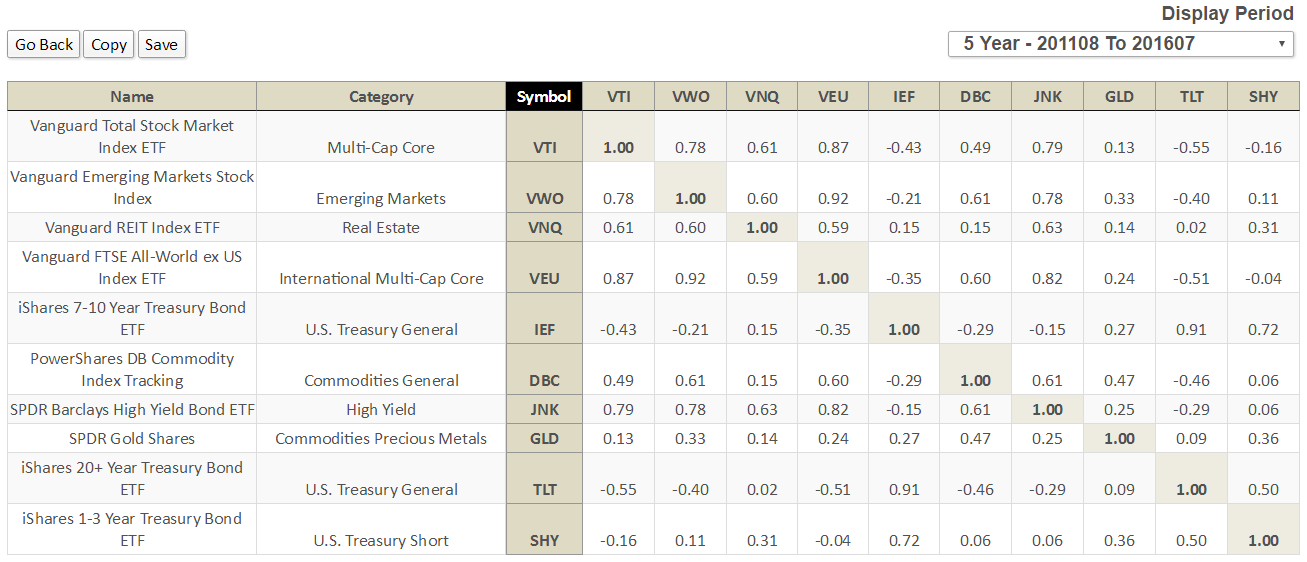1307x562 pixels.
Task: Select the TLT symbol row cell
Action: point(545,489)
